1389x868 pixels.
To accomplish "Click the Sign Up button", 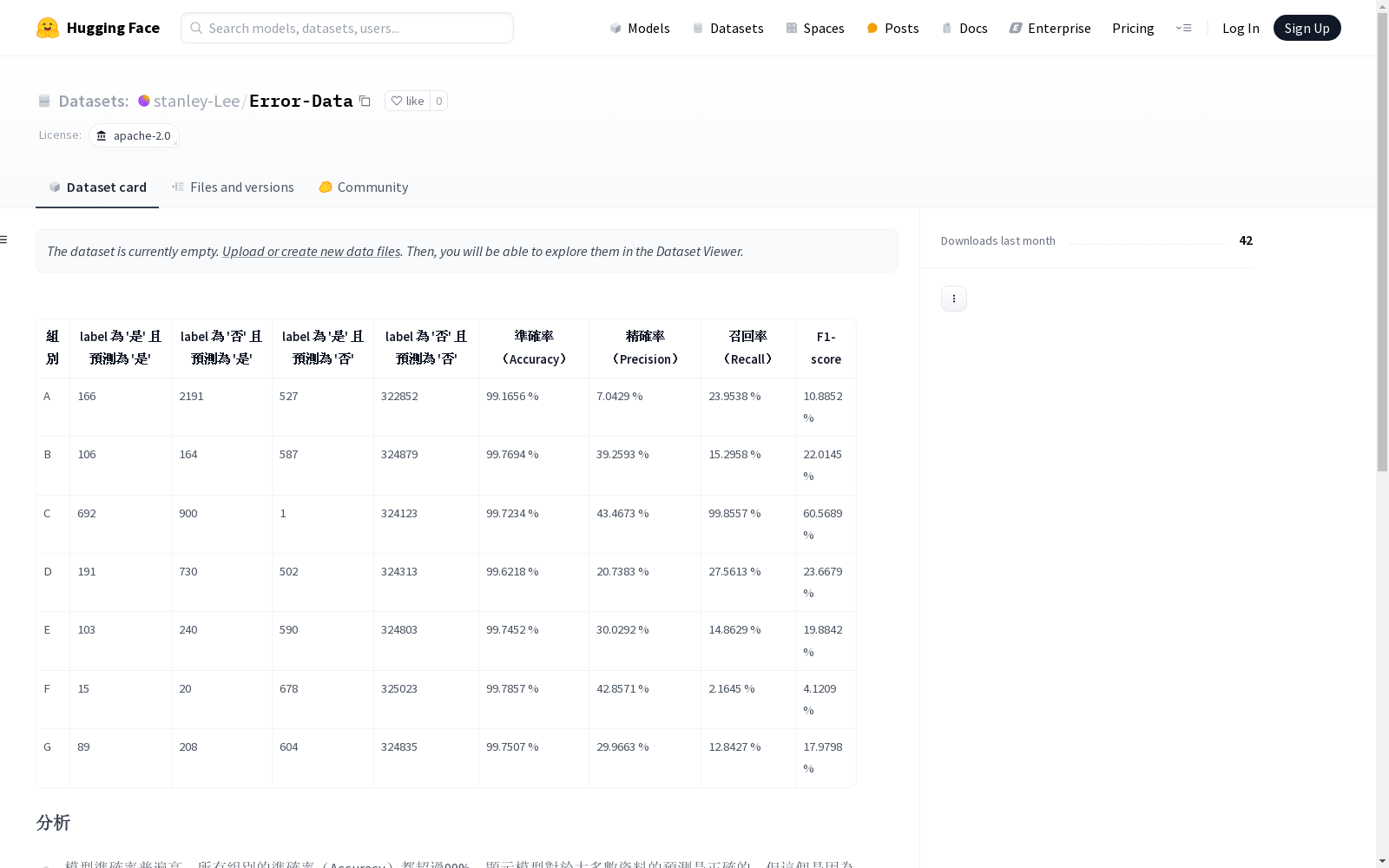I will click(x=1307, y=28).
